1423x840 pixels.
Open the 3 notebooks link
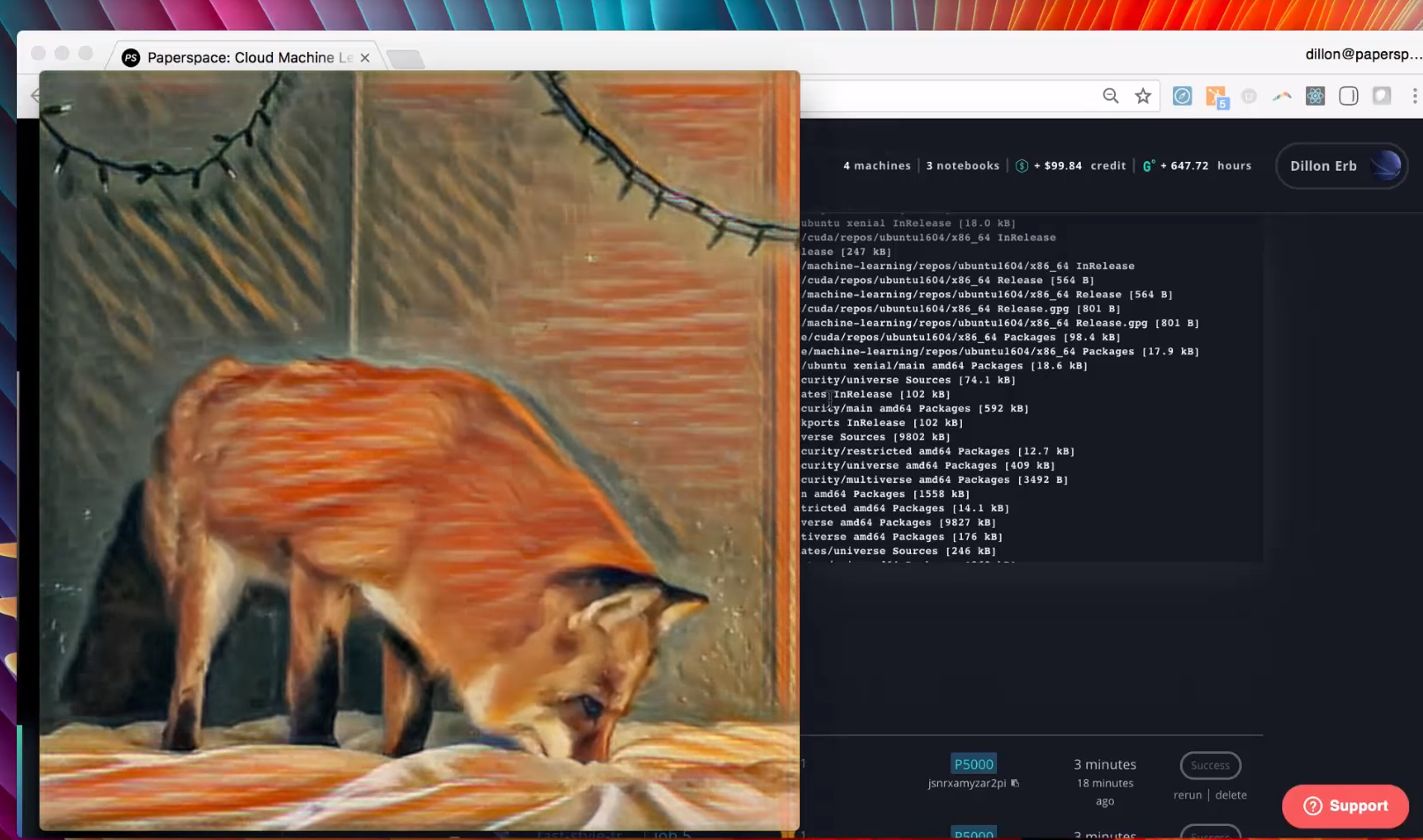click(963, 165)
